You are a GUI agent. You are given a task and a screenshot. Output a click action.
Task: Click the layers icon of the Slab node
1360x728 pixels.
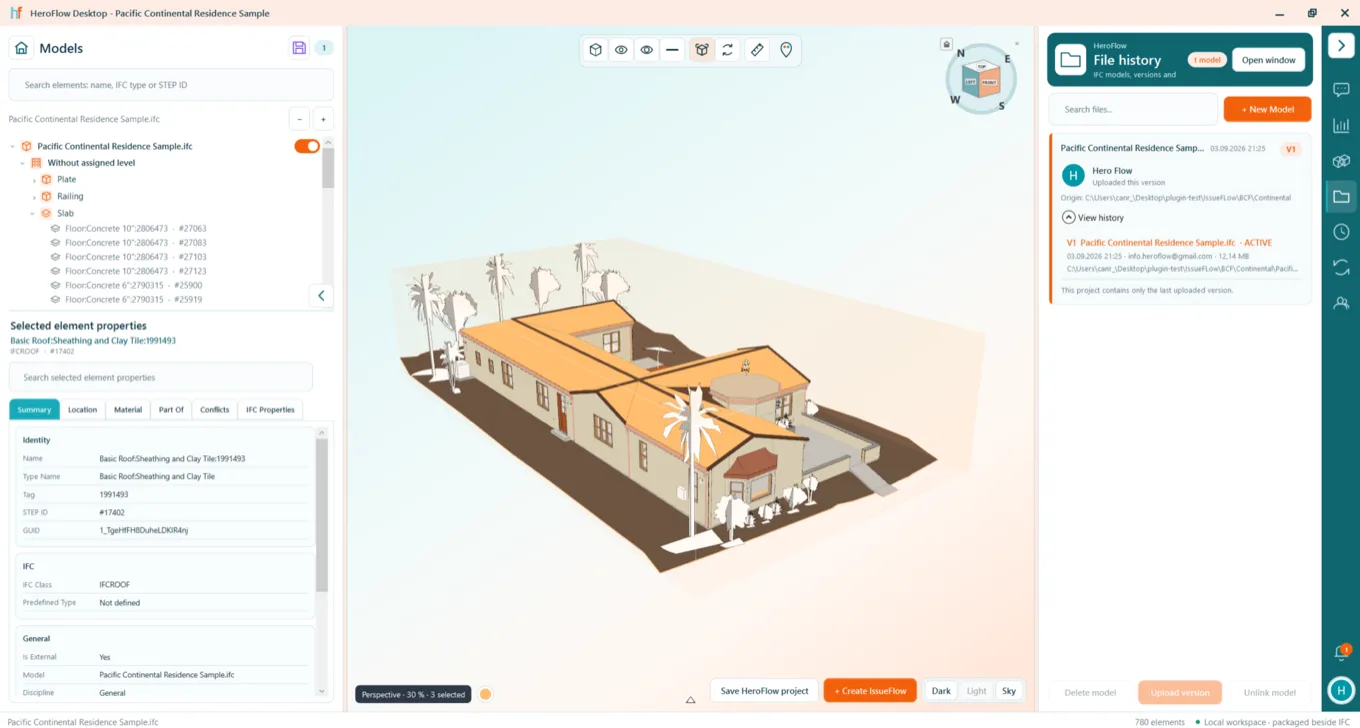tap(46, 214)
